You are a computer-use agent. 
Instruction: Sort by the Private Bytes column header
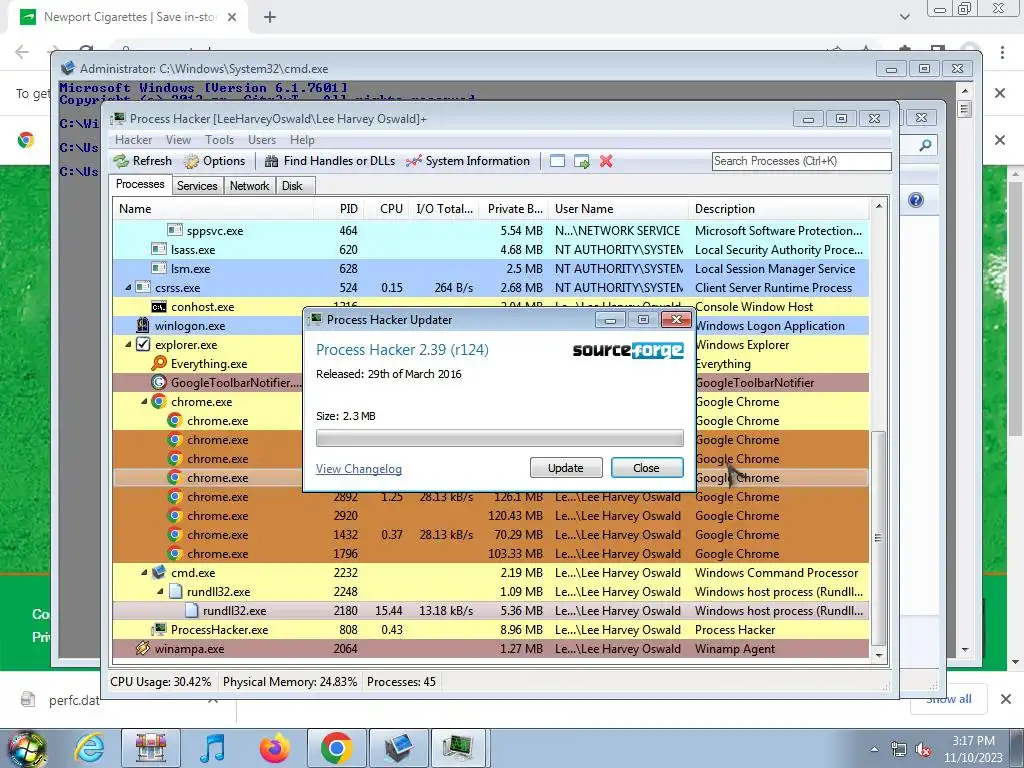[513, 209]
